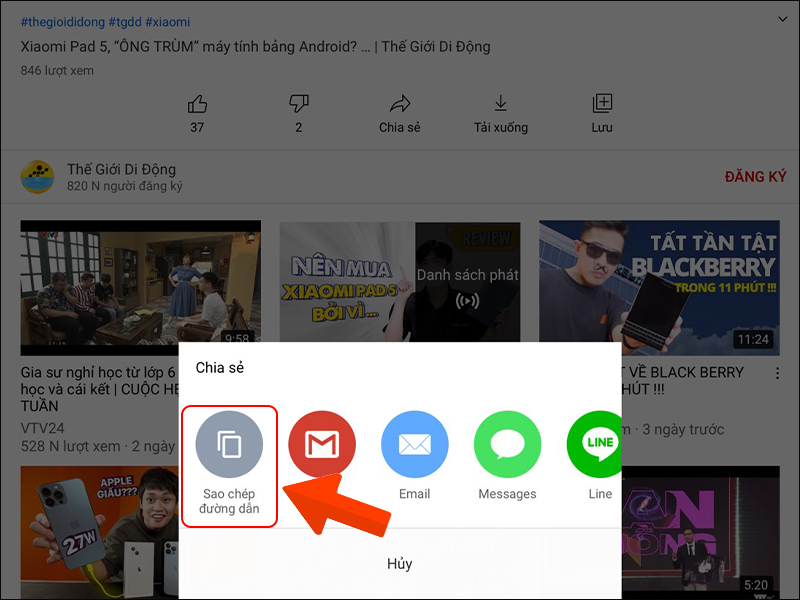Share via the Gmail icon

(x=322, y=444)
